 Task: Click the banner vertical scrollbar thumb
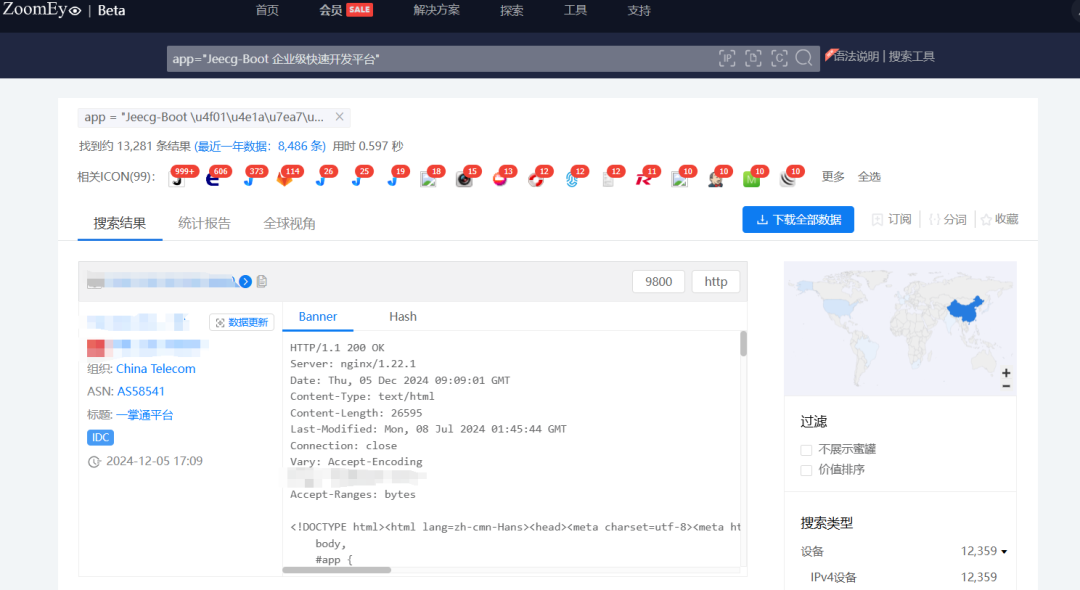(x=743, y=344)
